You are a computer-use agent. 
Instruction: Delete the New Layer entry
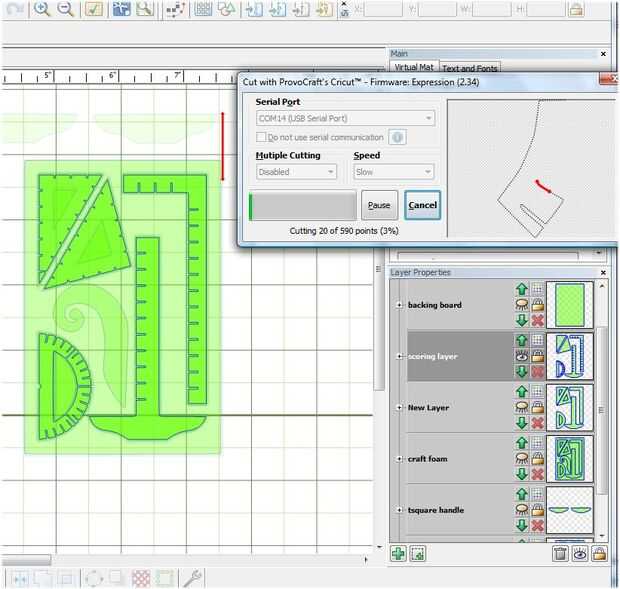(x=537, y=423)
